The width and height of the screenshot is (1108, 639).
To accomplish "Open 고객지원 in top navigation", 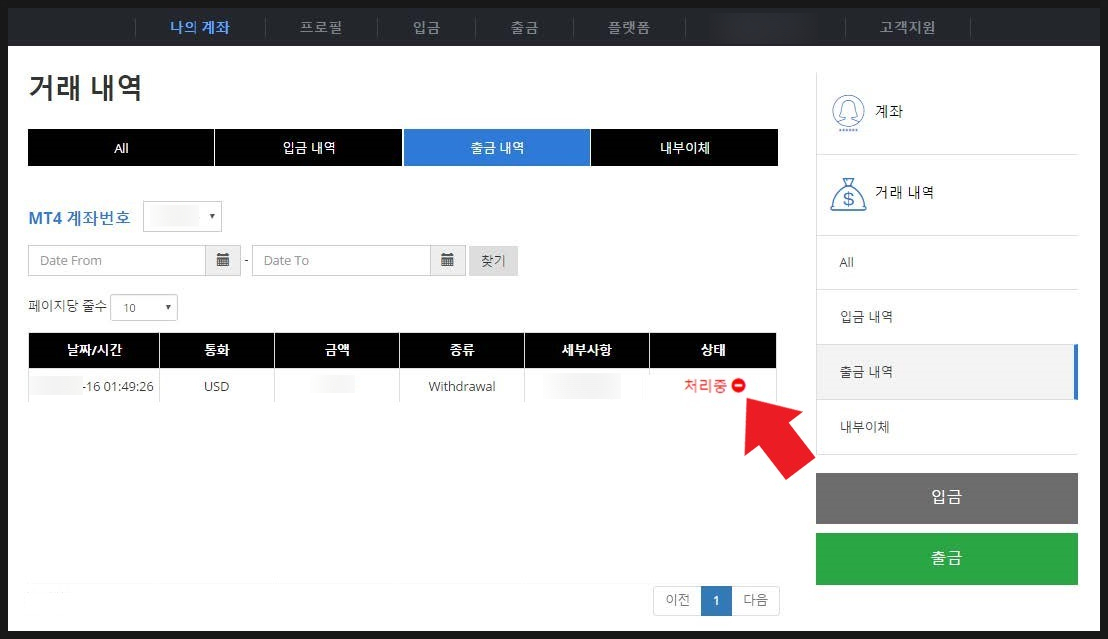I will click(907, 28).
